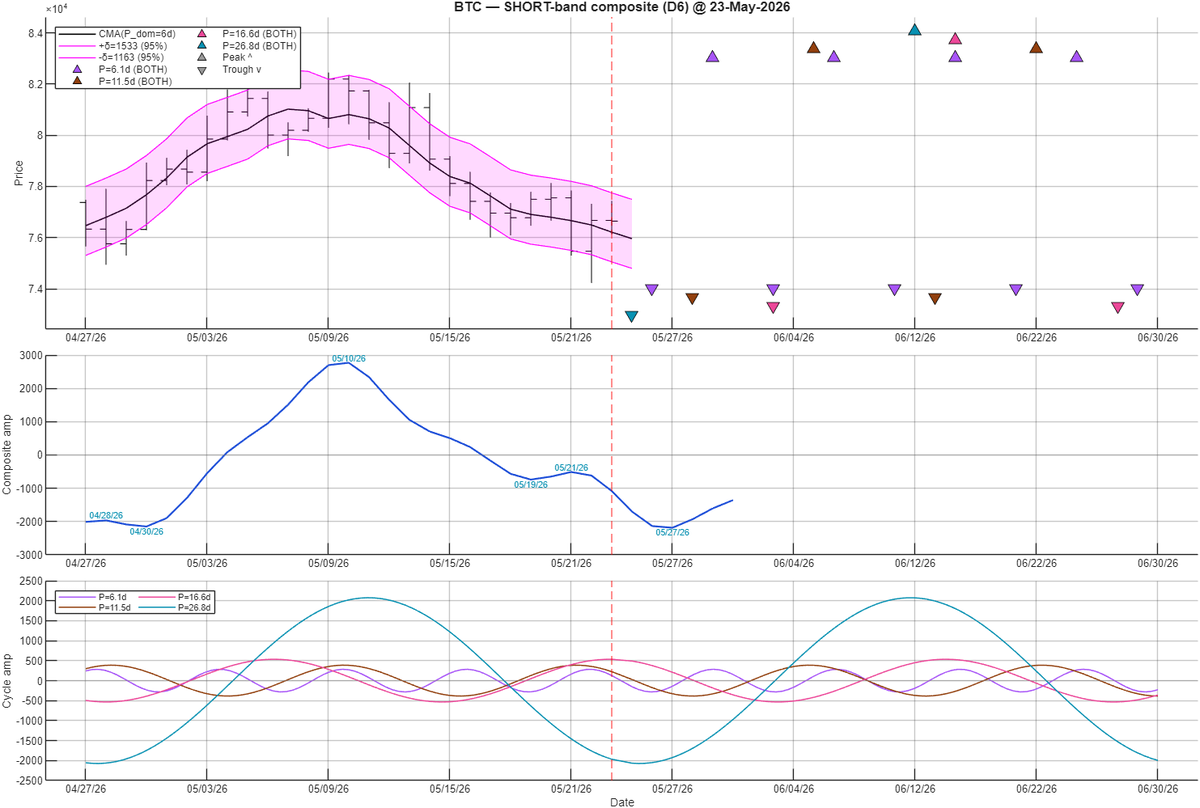Image resolution: width=1200 pixels, height=808 pixels.
Task: Select the pink trough triangle before 06/04/26
Action: point(773,307)
